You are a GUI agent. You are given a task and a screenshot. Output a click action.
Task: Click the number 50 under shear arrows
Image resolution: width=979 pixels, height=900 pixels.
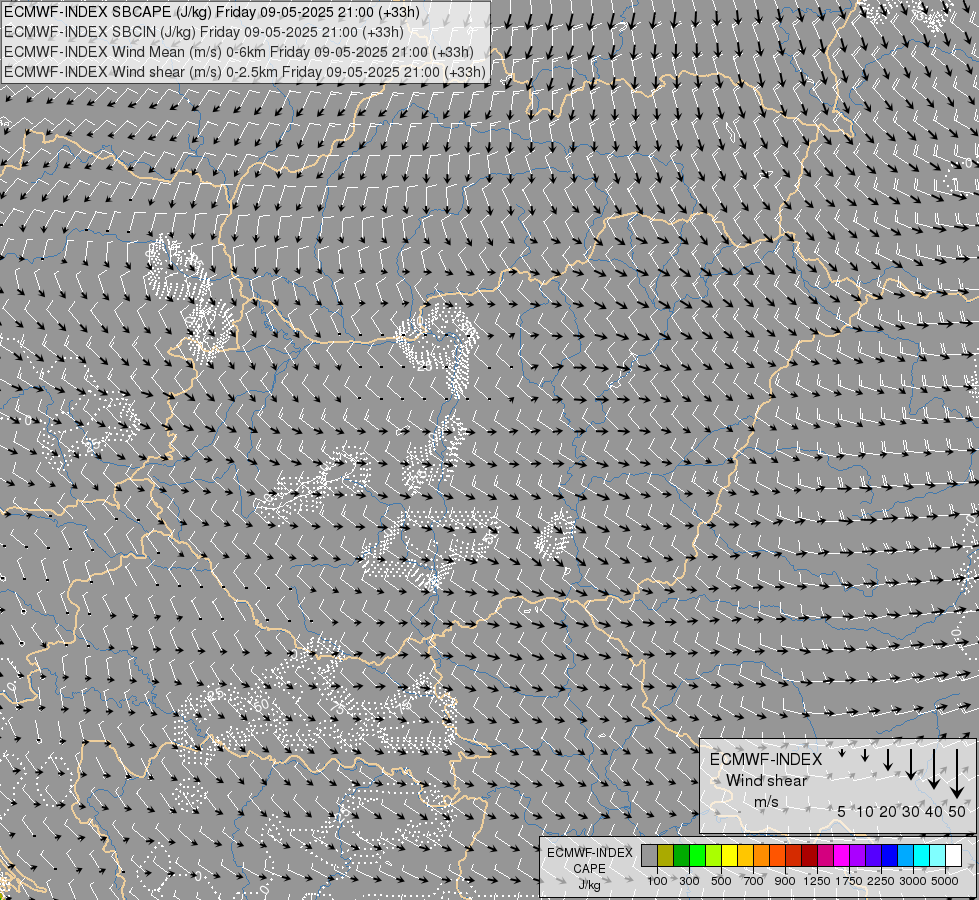click(957, 811)
